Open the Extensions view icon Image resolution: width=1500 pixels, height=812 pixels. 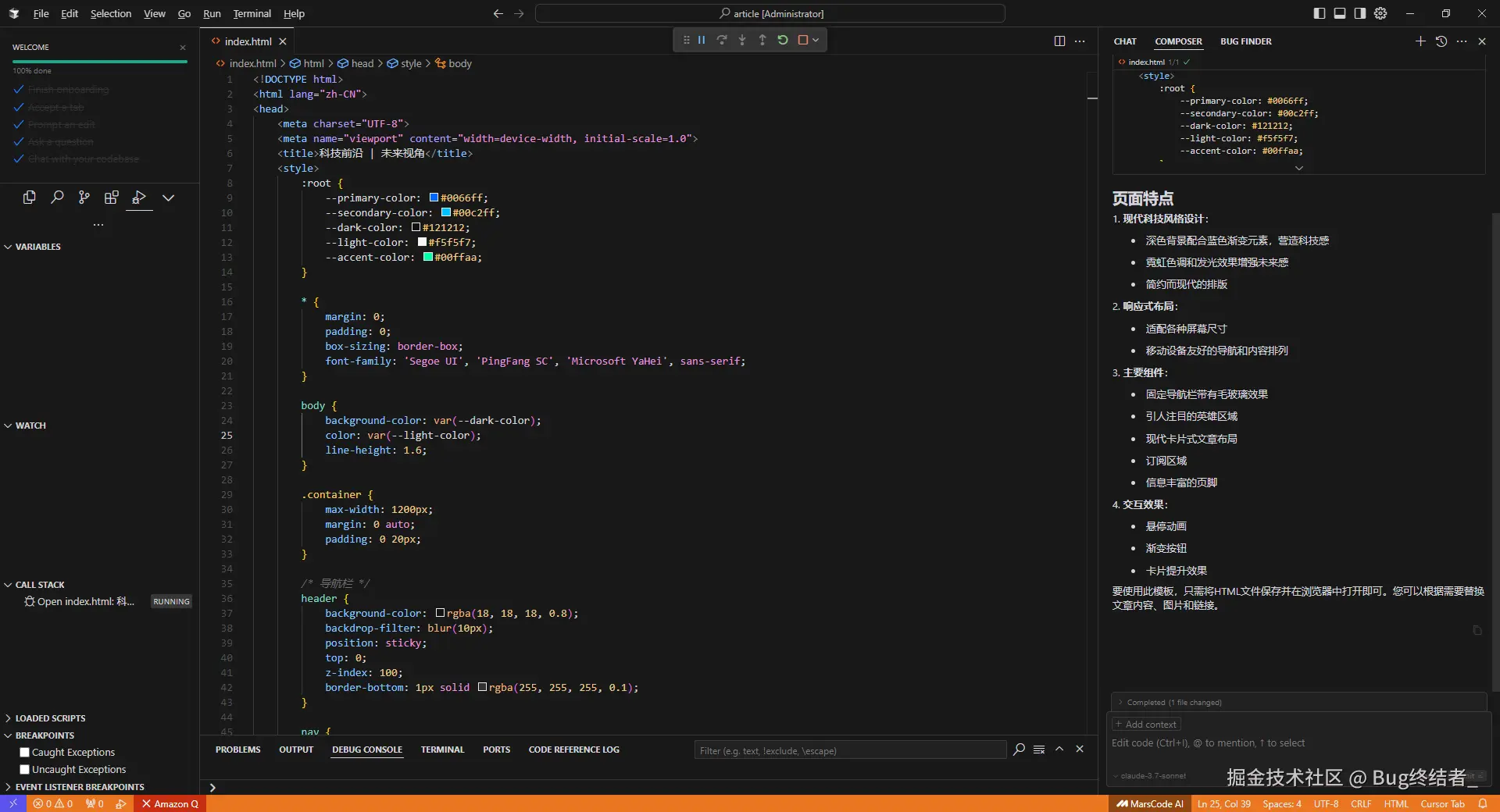click(x=112, y=198)
